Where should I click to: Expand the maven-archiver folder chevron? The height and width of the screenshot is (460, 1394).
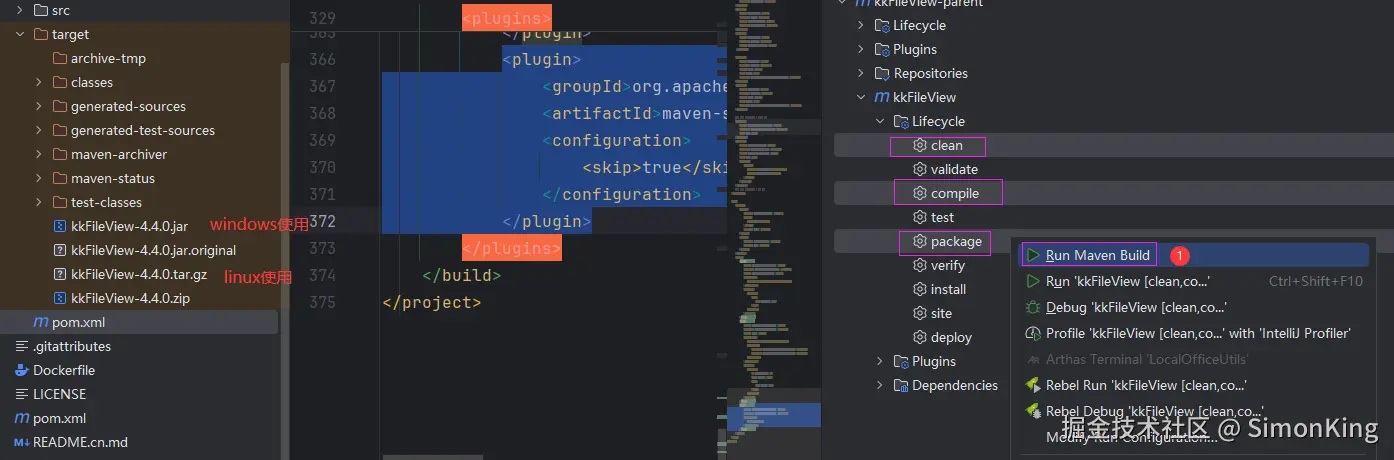(38, 154)
